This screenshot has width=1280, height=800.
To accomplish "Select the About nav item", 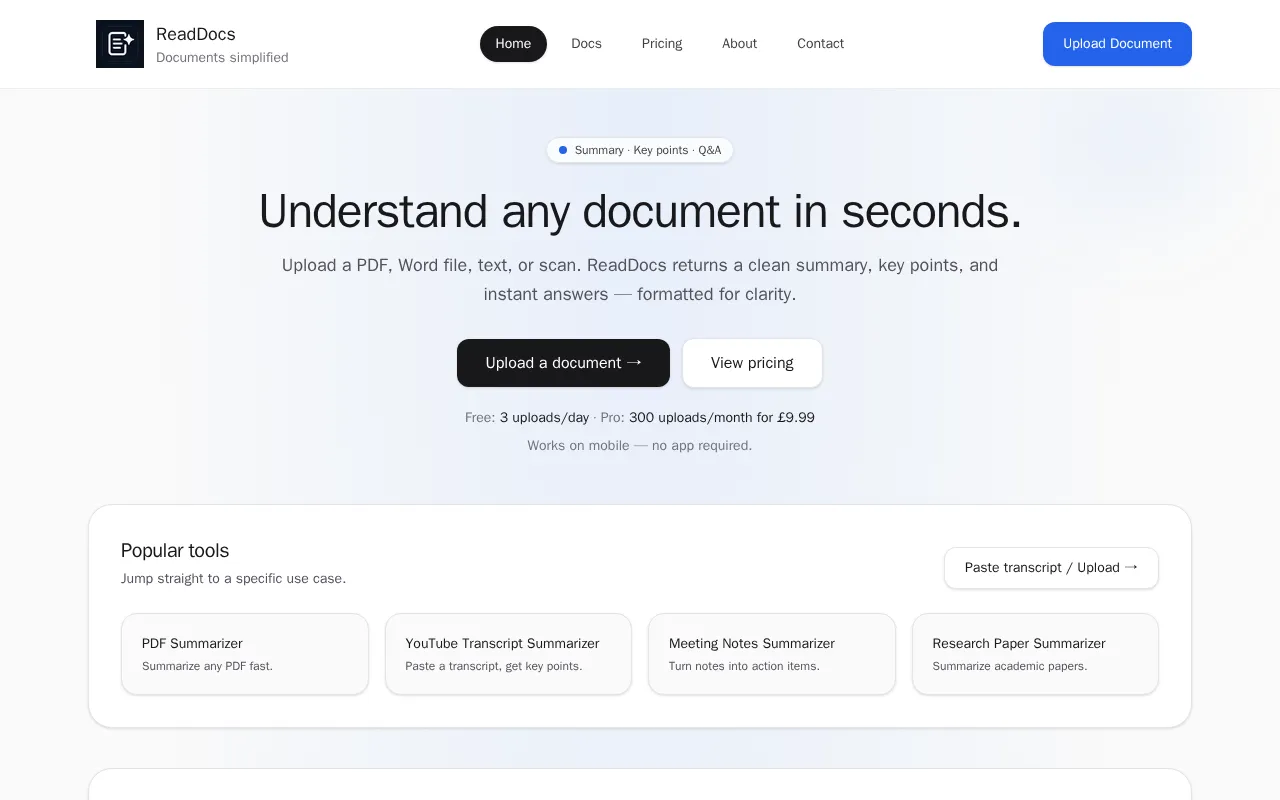I will (x=739, y=44).
